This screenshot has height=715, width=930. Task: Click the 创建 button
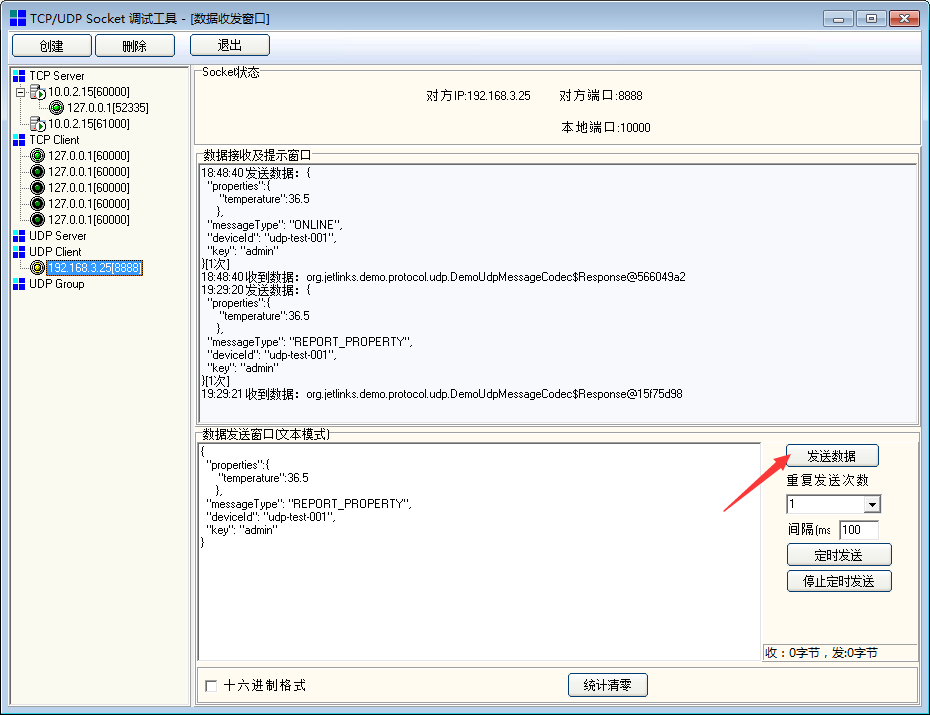point(51,45)
